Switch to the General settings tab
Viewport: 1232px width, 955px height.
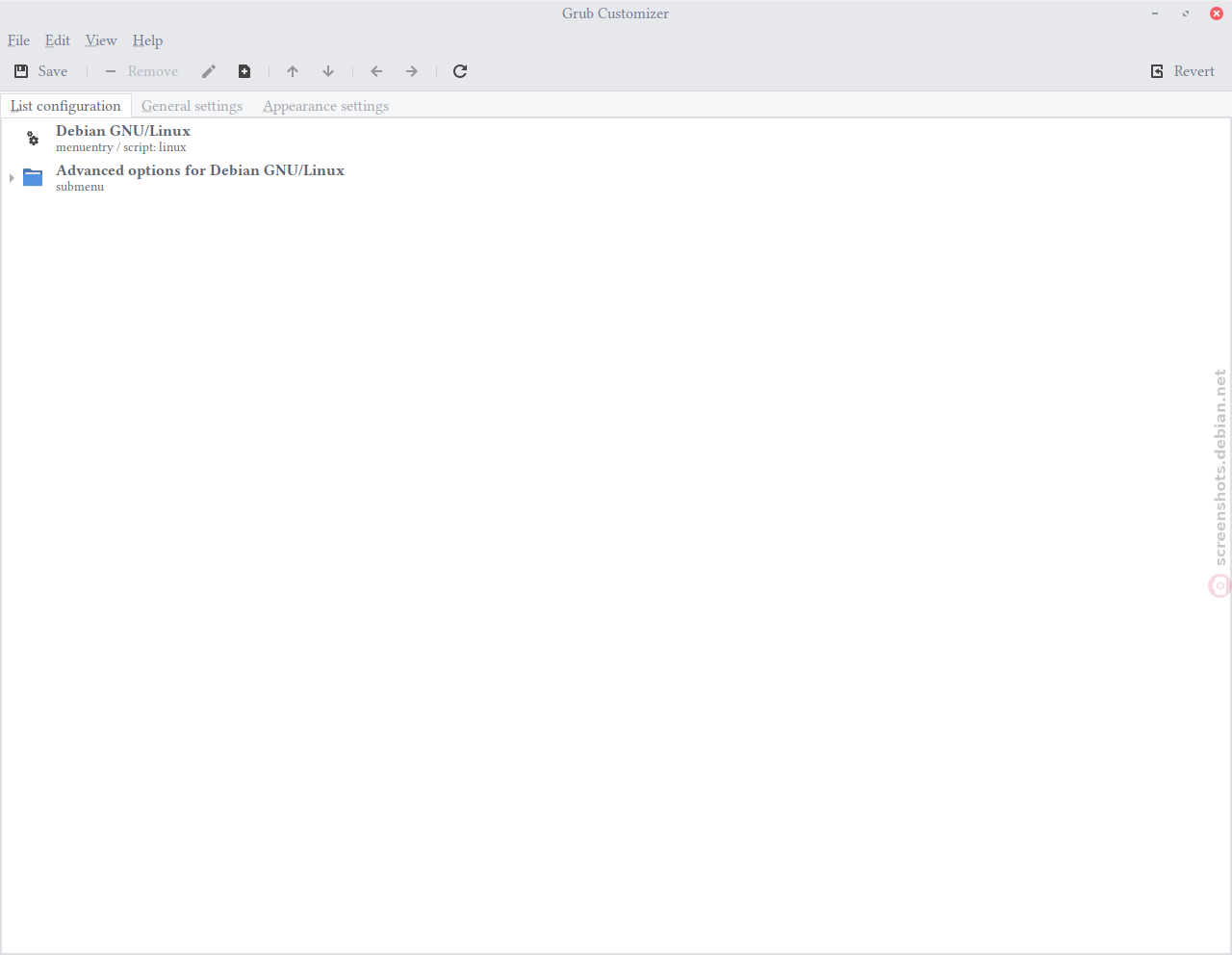pyautogui.click(x=192, y=106)
